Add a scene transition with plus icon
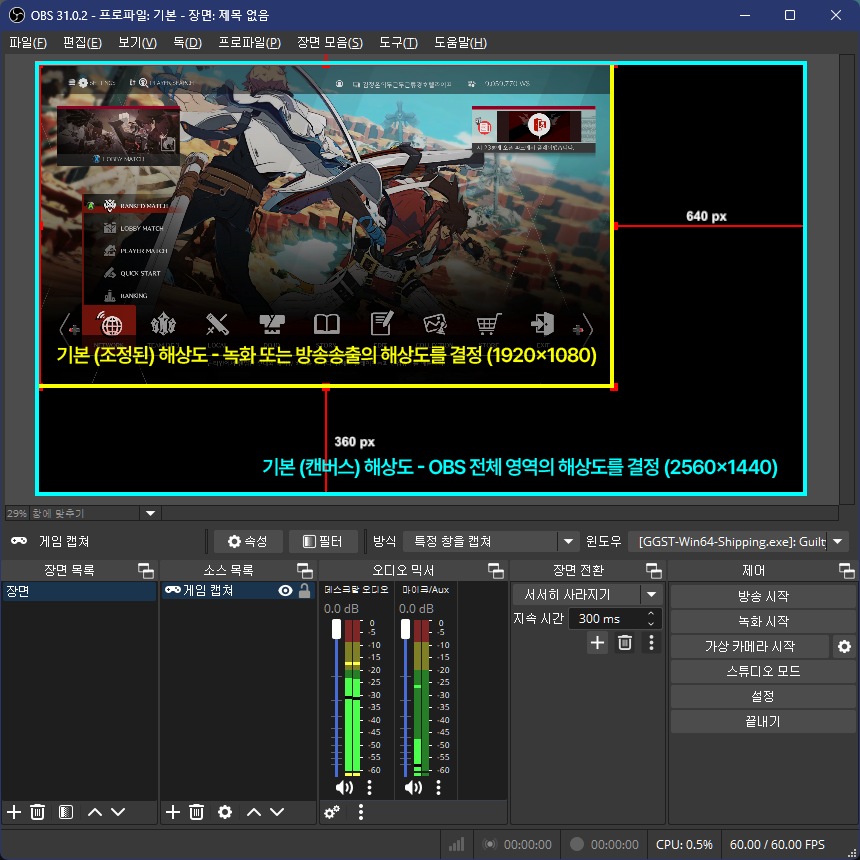The height and width of the screenshot is (860, 860). tap(597, 643)
